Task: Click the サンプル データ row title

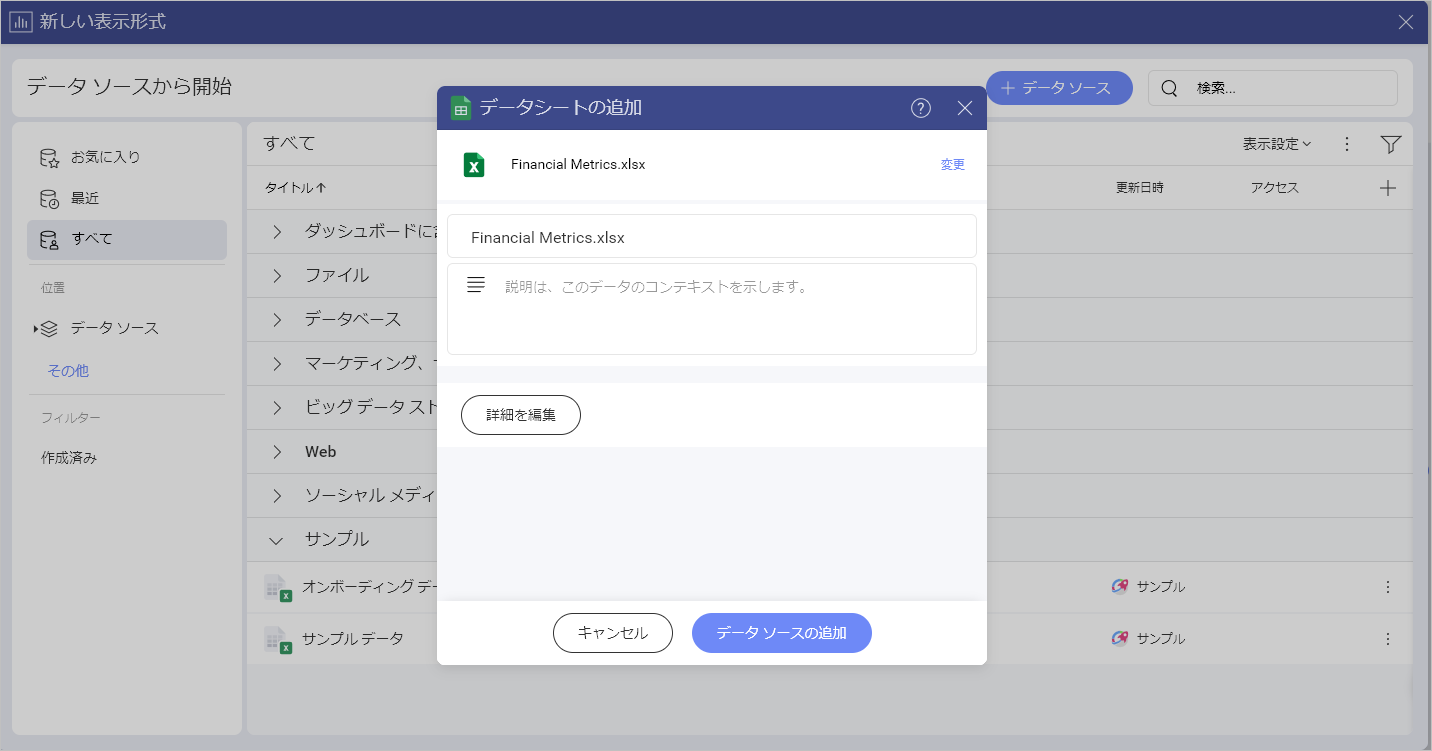Action: point(353,639)
